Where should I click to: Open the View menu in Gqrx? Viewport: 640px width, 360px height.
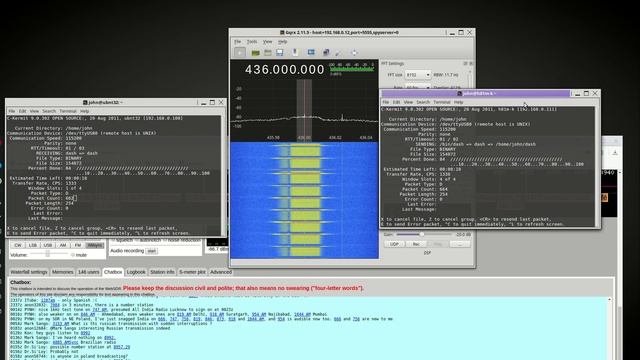(267, 42)
